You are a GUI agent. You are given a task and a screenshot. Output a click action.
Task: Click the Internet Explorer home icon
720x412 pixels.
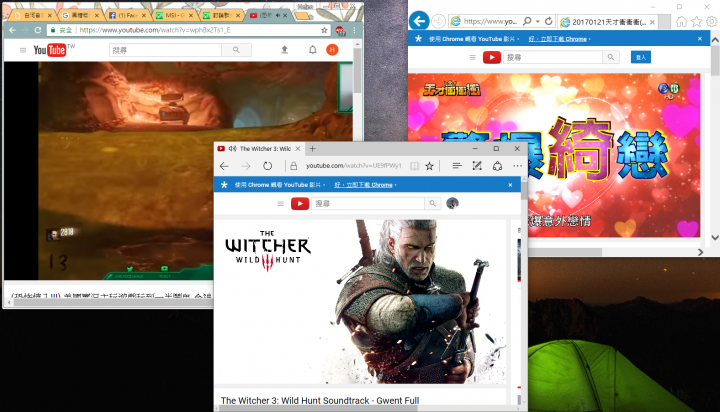coord(681,22)
